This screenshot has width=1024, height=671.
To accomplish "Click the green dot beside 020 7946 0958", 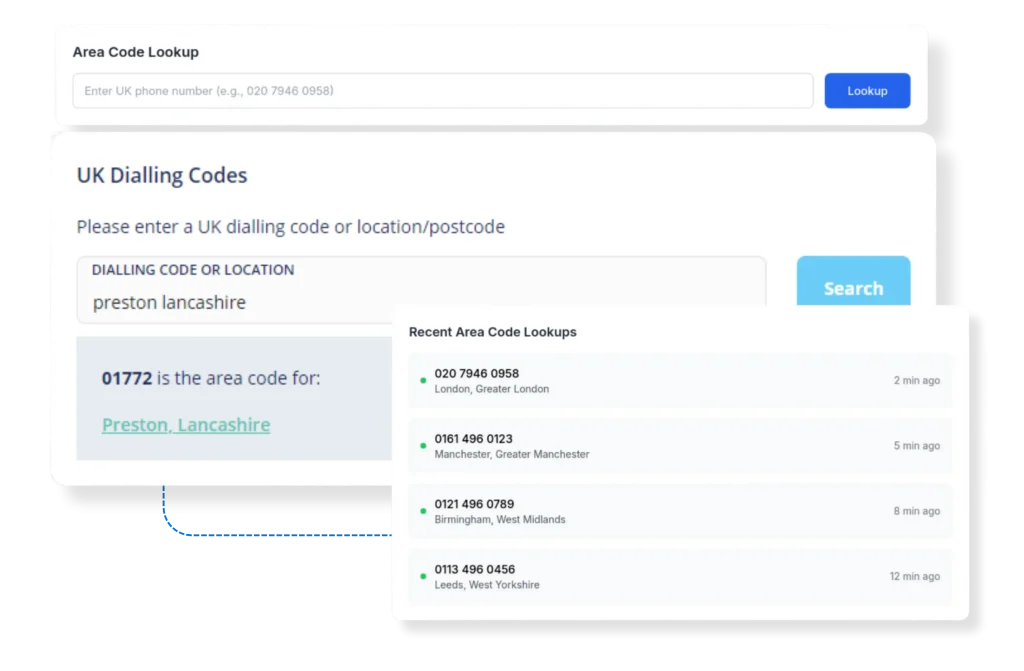I will pyautogui.click(x=423, y=381).
